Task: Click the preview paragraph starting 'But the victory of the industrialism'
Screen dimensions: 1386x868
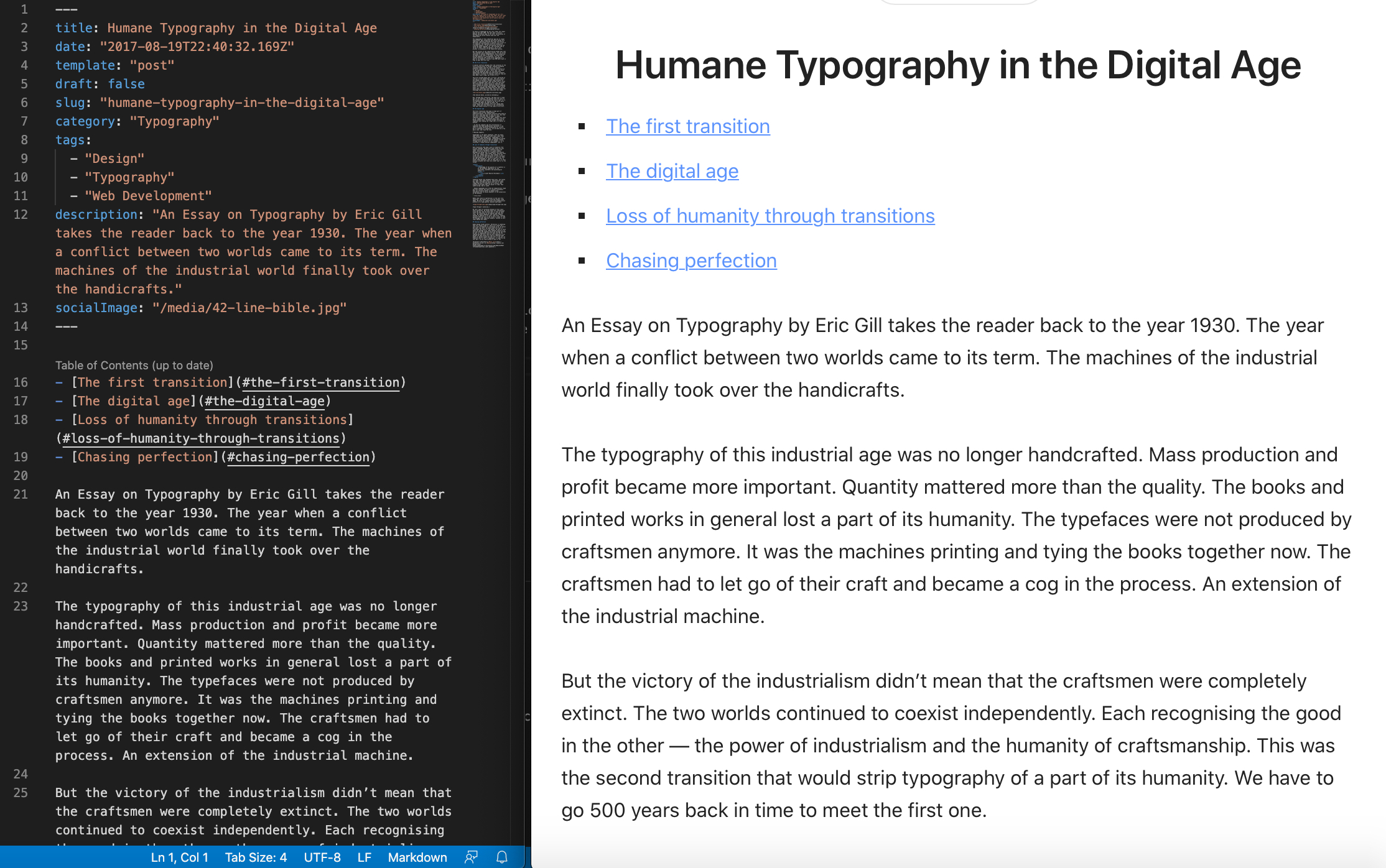Action: pos(952,746)
